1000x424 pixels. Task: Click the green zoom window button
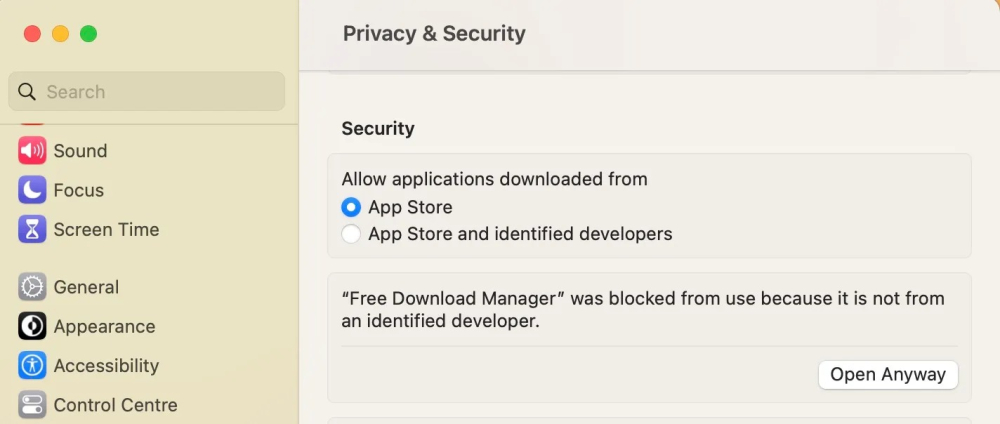click(x=88, y=34)
